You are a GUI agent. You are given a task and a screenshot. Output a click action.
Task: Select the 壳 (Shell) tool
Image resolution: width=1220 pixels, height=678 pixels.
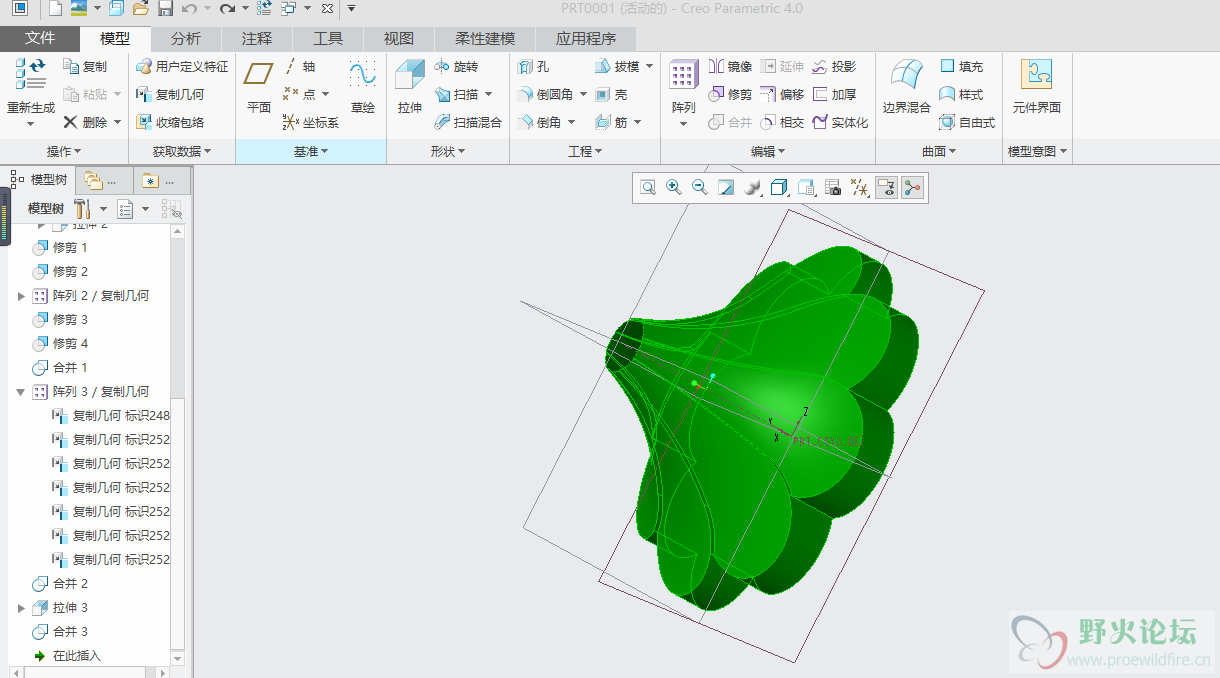point(611,94)
